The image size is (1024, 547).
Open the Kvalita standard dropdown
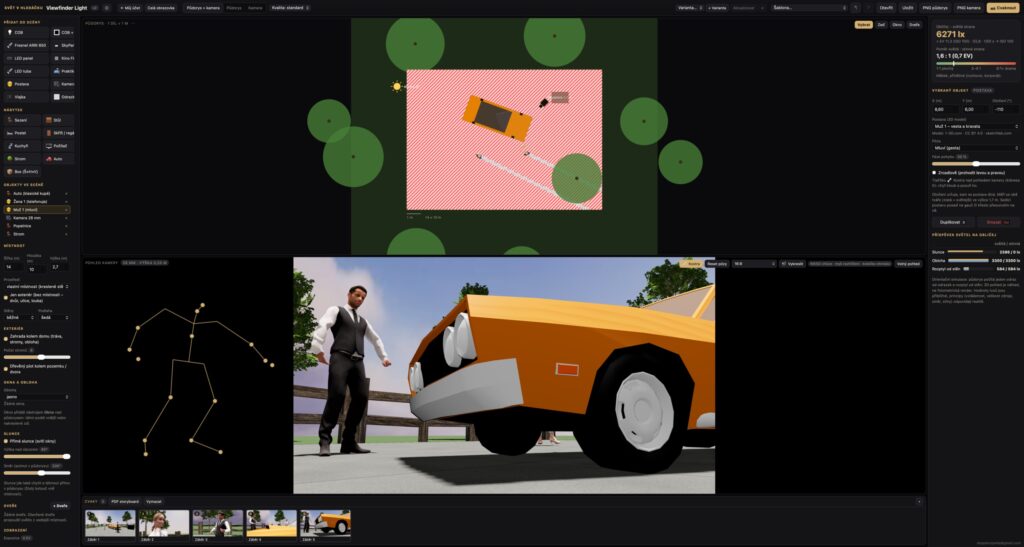pos(290,8)
